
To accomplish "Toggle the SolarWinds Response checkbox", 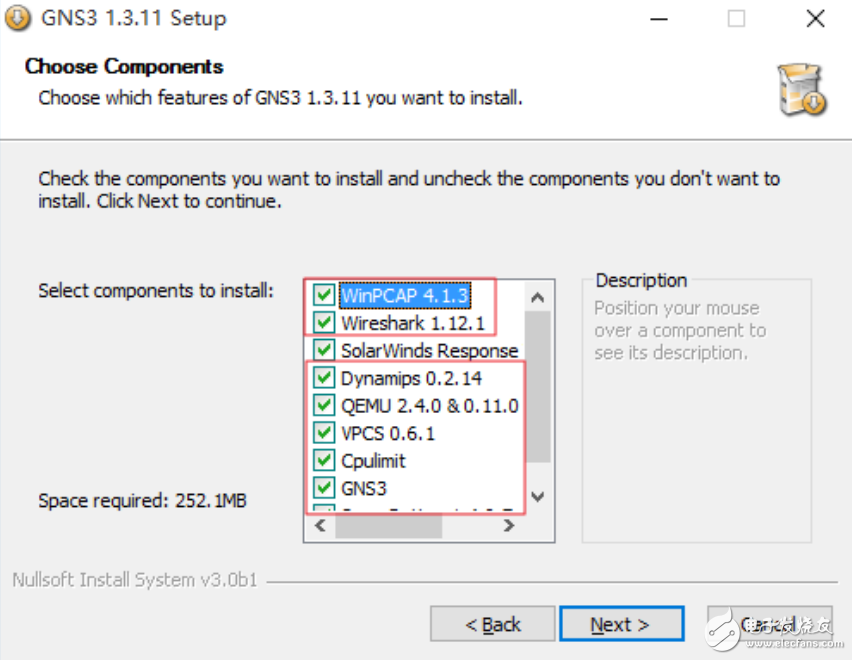I will click(x=323, y=350).
